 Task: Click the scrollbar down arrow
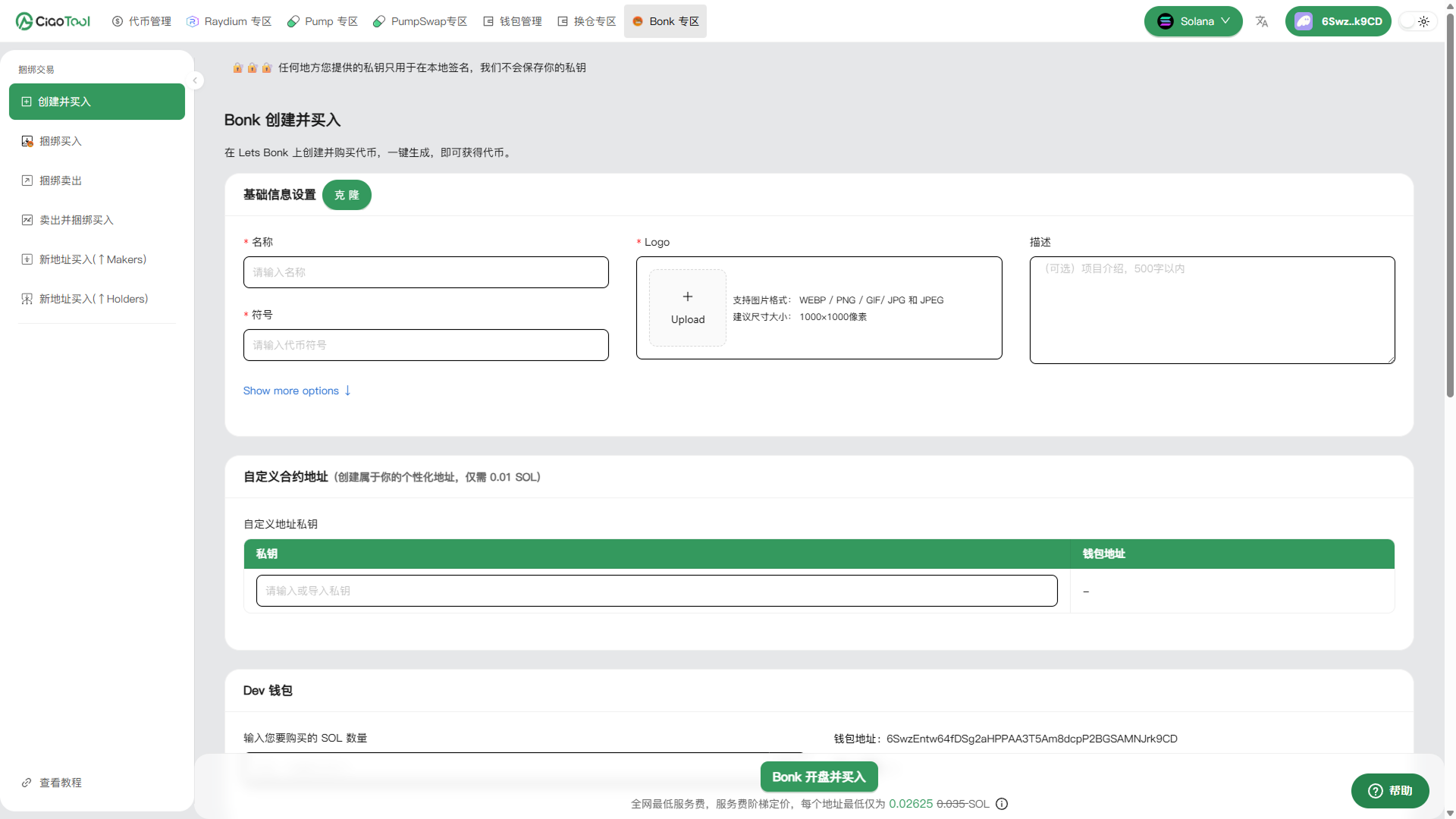coord(1450,813)
